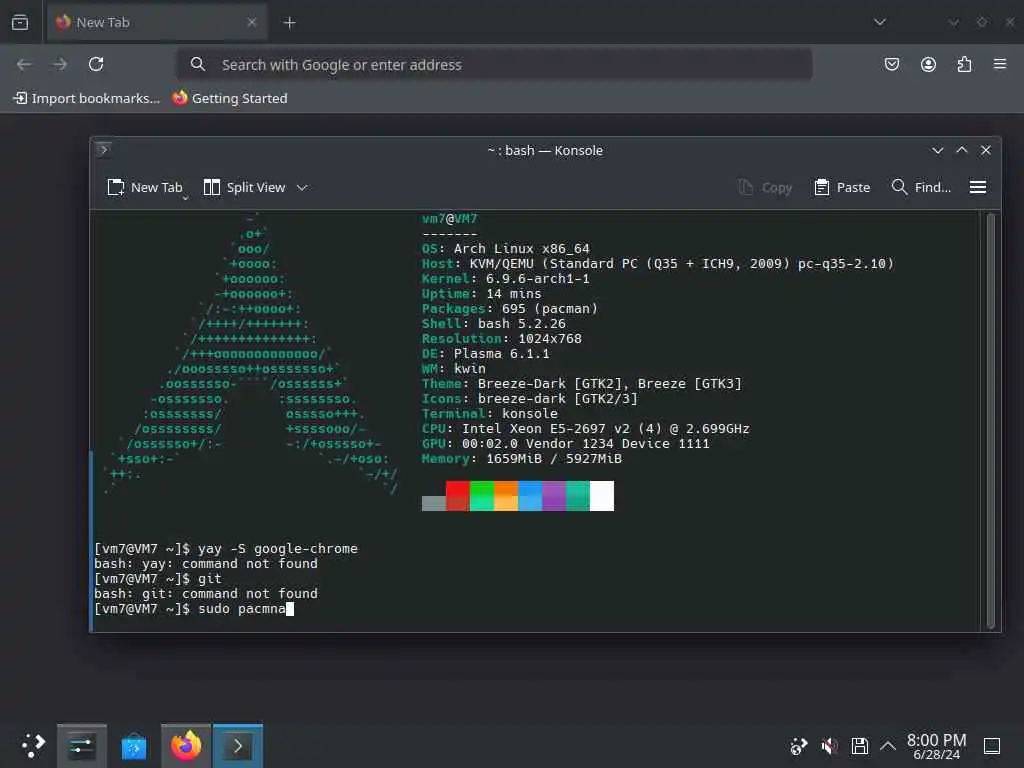Minimize the Firefox window
The width and height of the screenshot is (1024, 768).
pos(954,22)
